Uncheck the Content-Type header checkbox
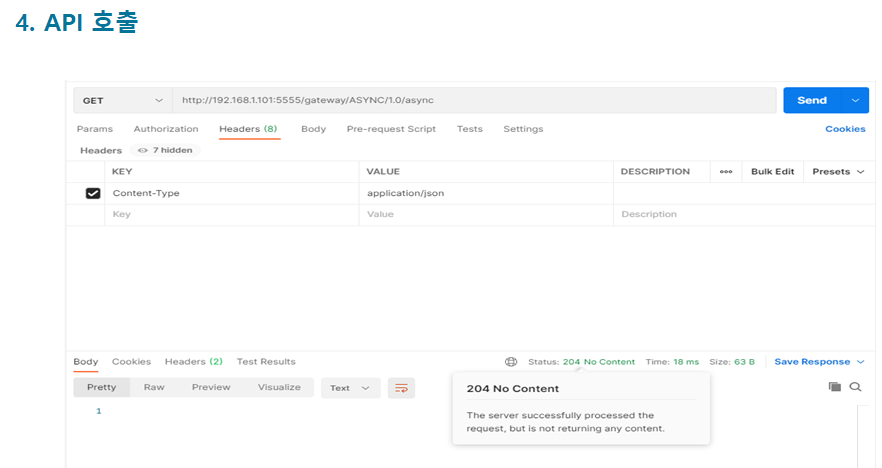The width and height of the screenshot is (882, 468). [93, 193]
